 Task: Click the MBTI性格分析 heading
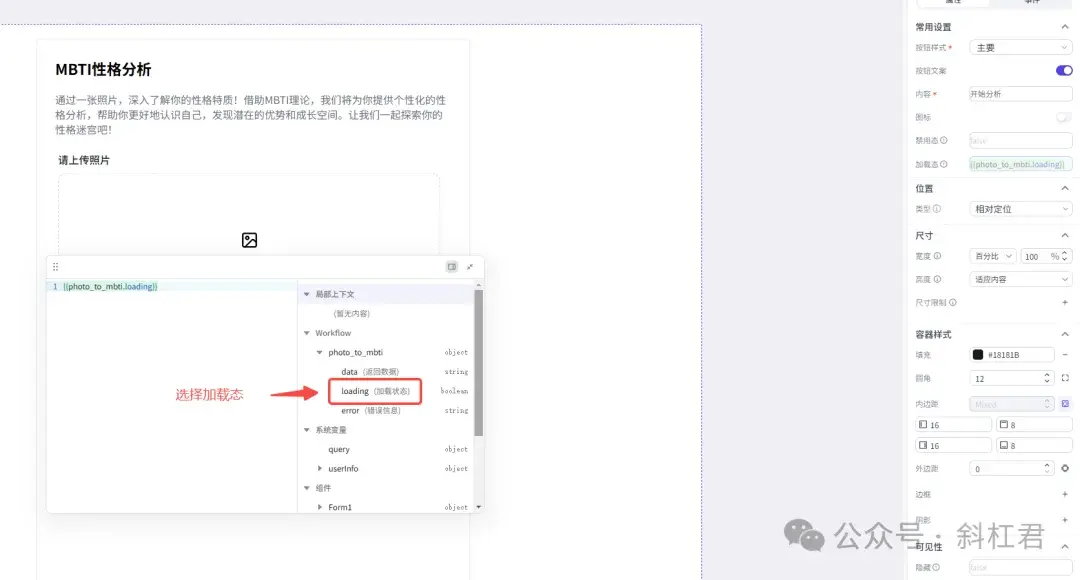point(103,70)
